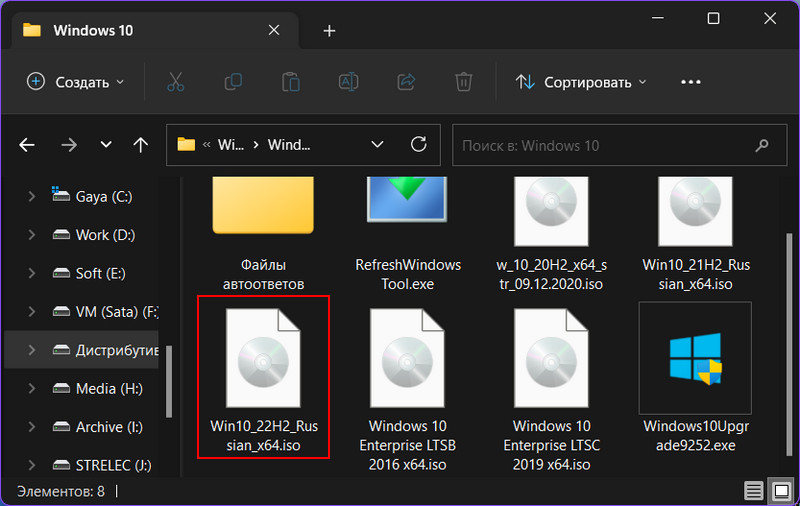Go up one folder level
800x506 pixels.
[140, 145]
